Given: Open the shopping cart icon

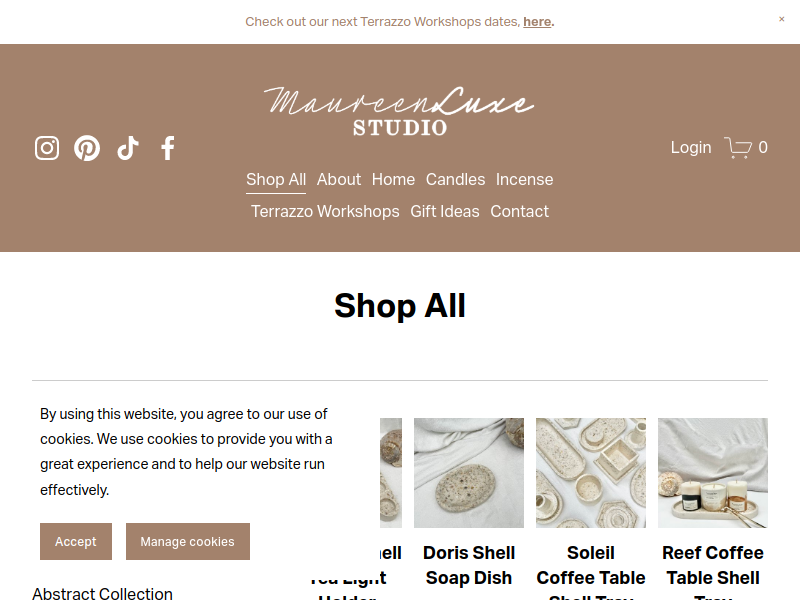Looking at the screenshot, I should pyautogui.click(x=738, y=148).
